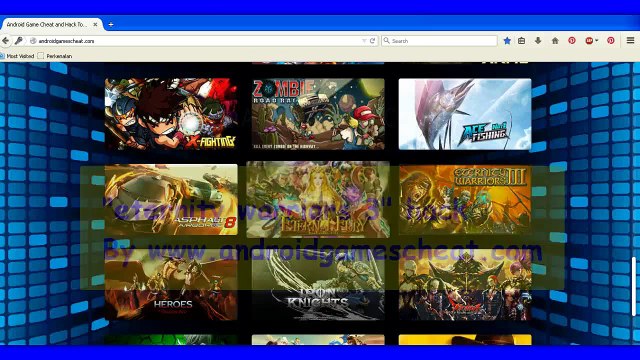Click the globe site identity icon

(33, 41)
